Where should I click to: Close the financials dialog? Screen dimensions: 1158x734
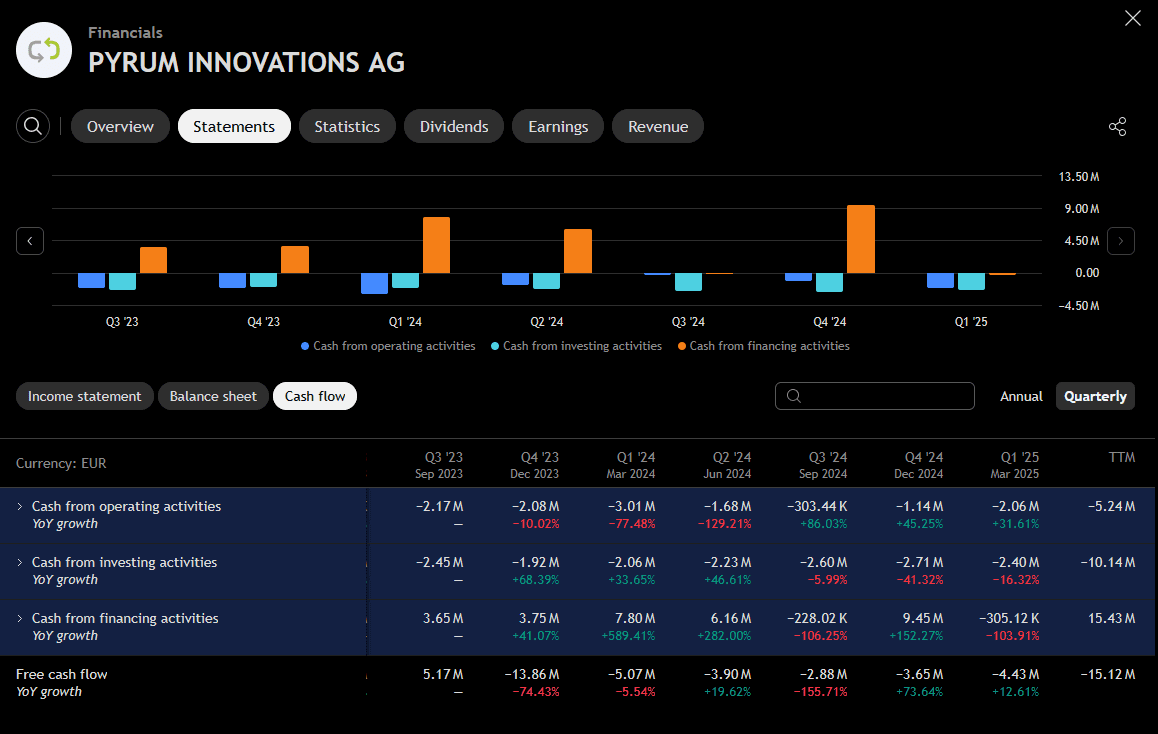1133,18
